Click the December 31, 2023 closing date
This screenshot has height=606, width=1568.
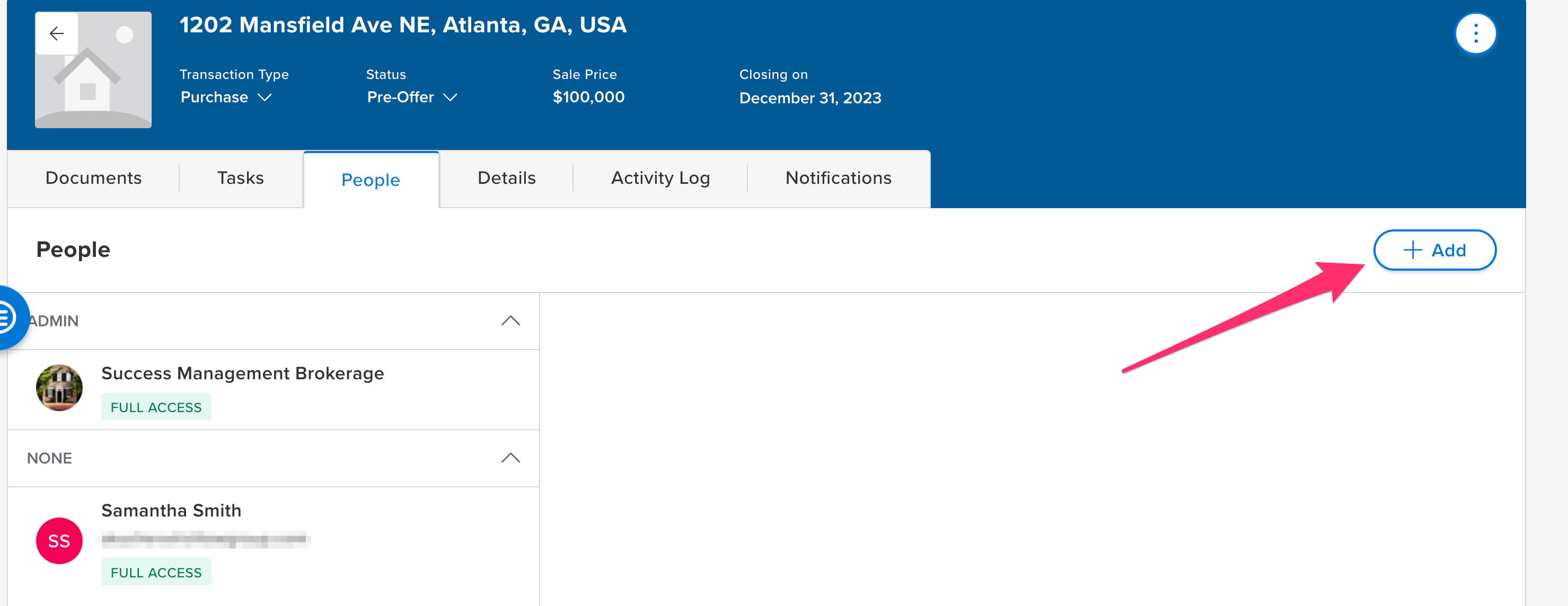[x=809, y=98]
